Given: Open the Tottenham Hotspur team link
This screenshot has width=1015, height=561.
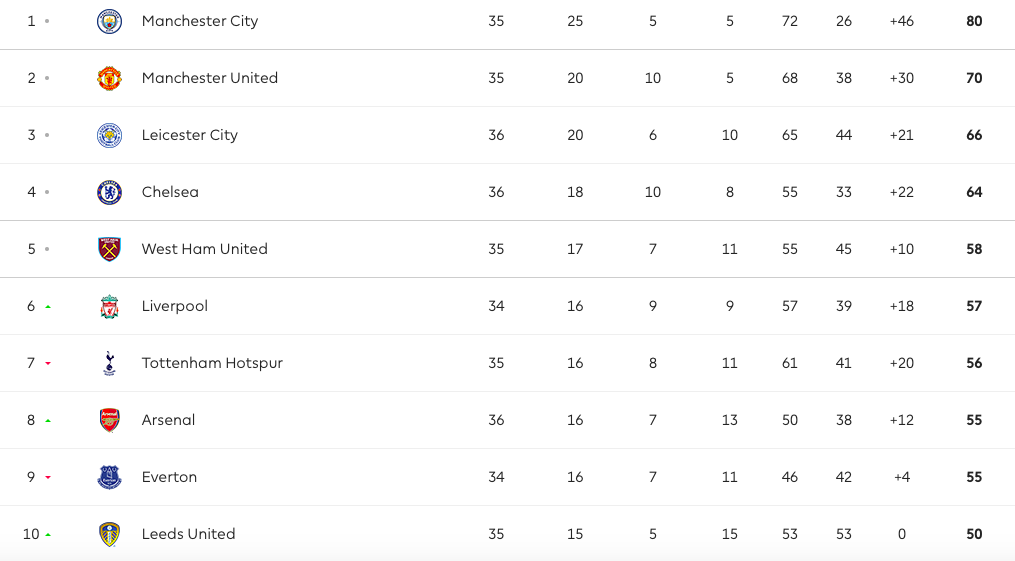Looking at the screenshot, I should tap(212, 363).
